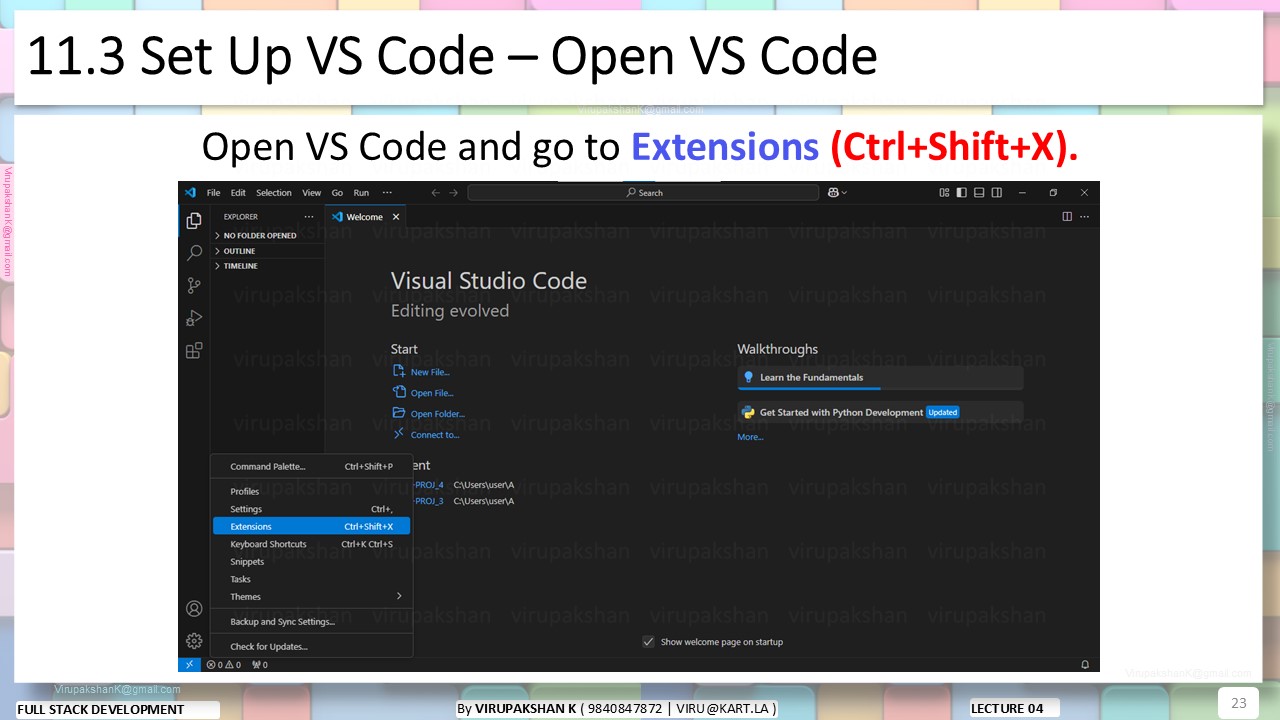Click the title bar Search field
1280x720 pixels.
coord(643,192)
